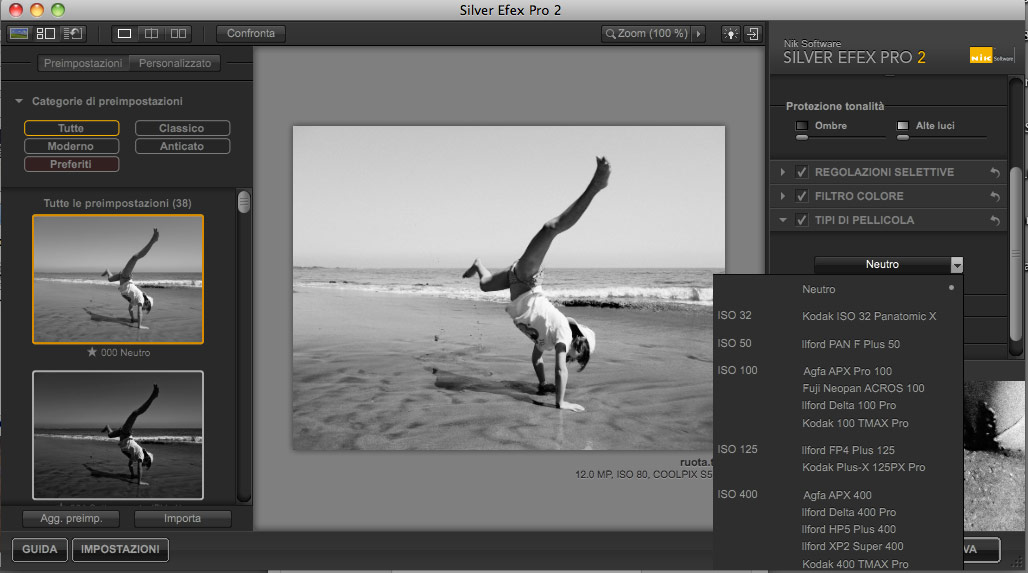The image size is (1028, 573).
Task: Choose Ilford FP4 Plus 125
Action: (848, 450)
